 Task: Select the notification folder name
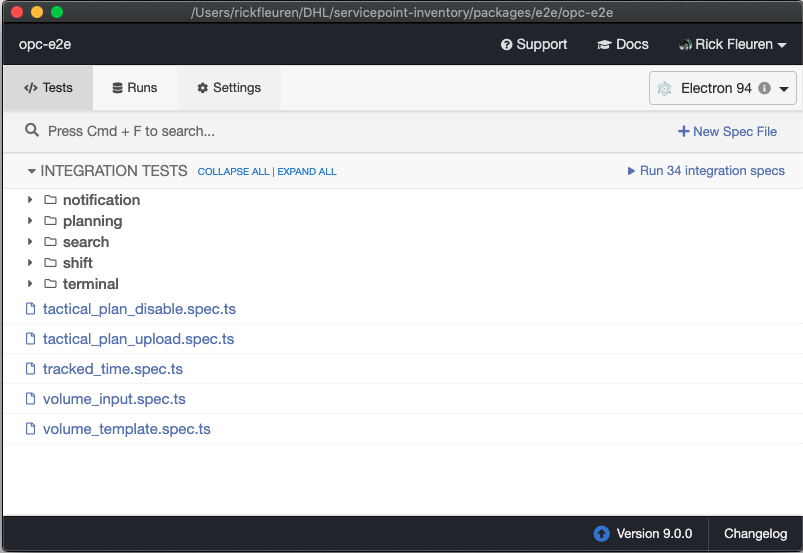(x=101, y=200)
